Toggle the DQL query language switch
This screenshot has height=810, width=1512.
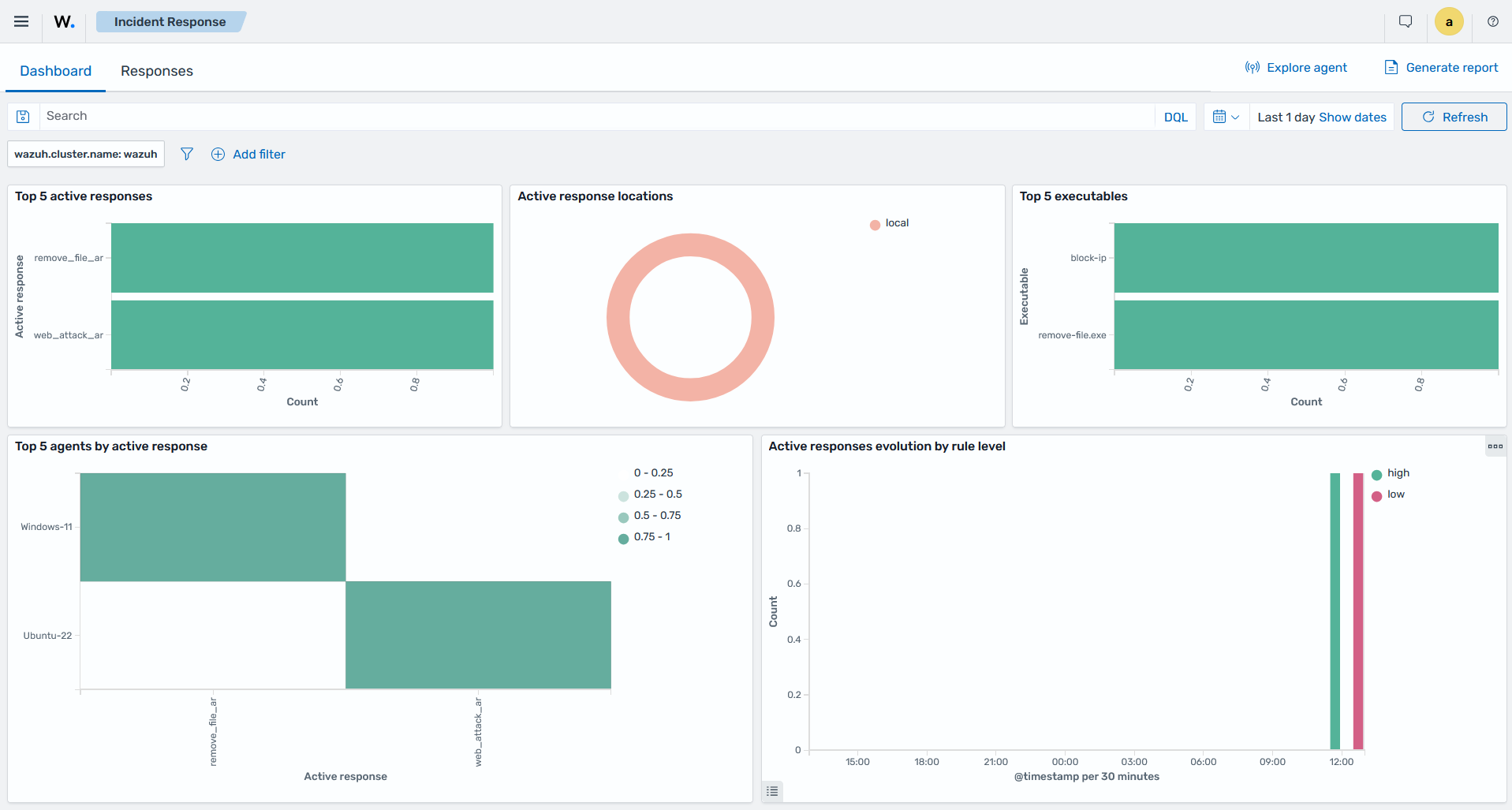click(x=1175, y=117)
